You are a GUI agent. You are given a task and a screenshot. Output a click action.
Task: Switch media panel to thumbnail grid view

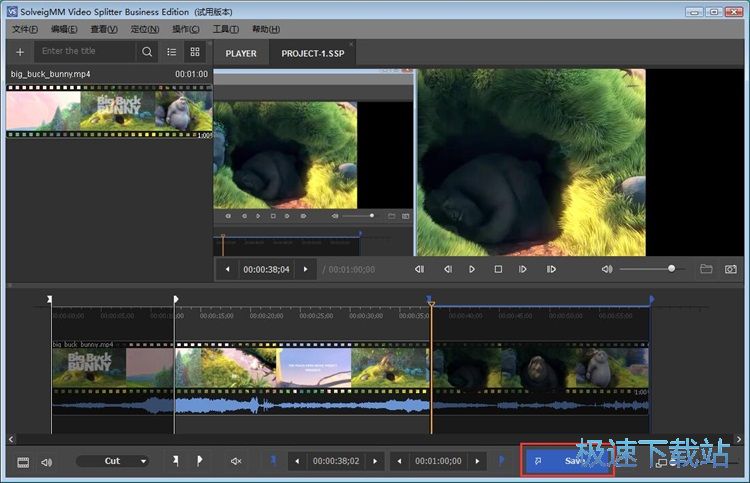[195, 52]
